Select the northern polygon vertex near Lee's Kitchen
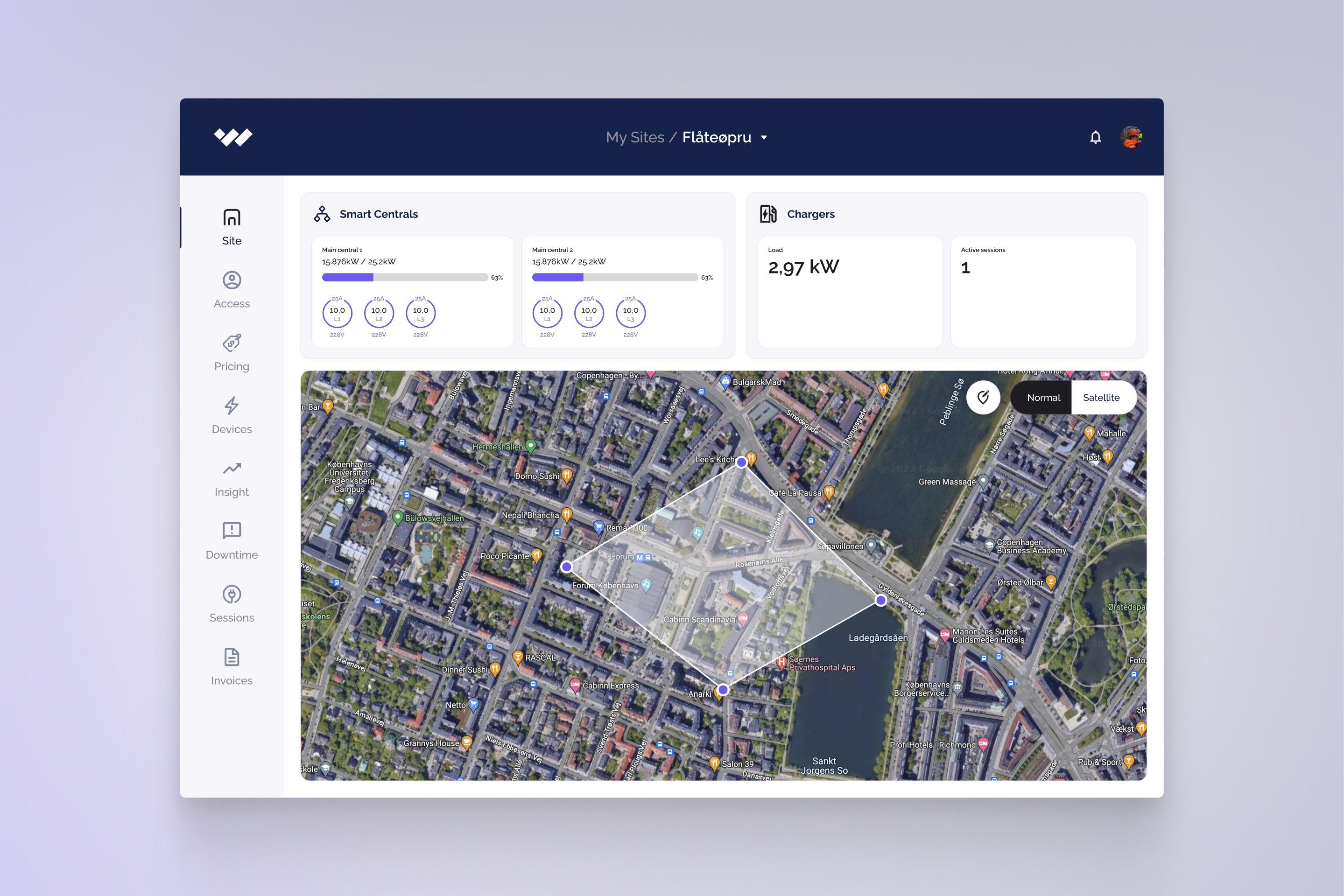Screen dimensions: 1344x896 [741, 462]
